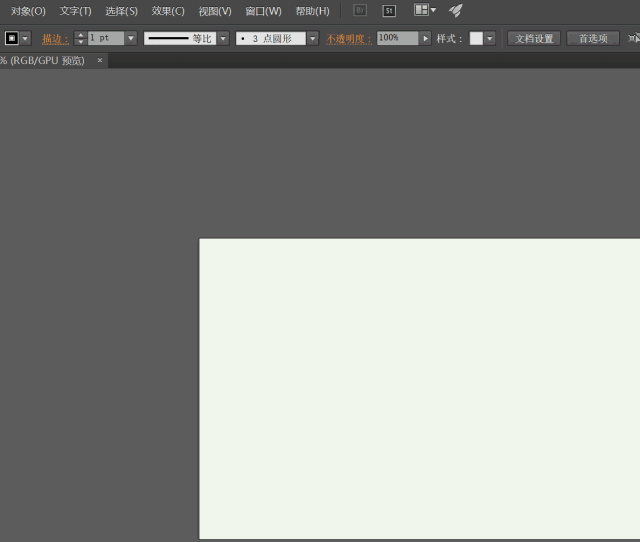Image resolution: width=640 pixels, height=542 pixels.
Task: Open the 描边 stroke panel link
Action: 55,39
